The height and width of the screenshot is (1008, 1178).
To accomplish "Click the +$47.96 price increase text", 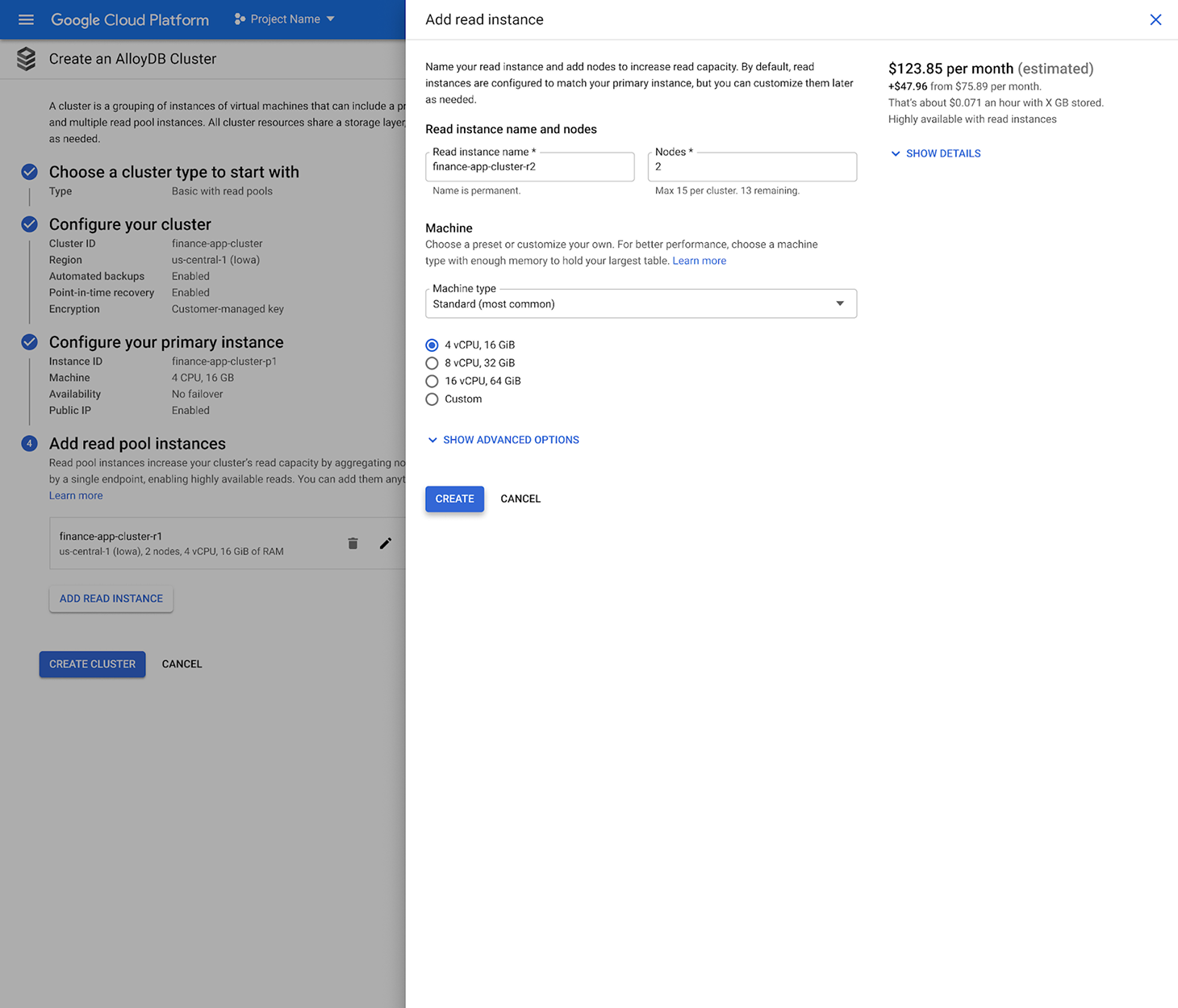I will tap(908, 86).
